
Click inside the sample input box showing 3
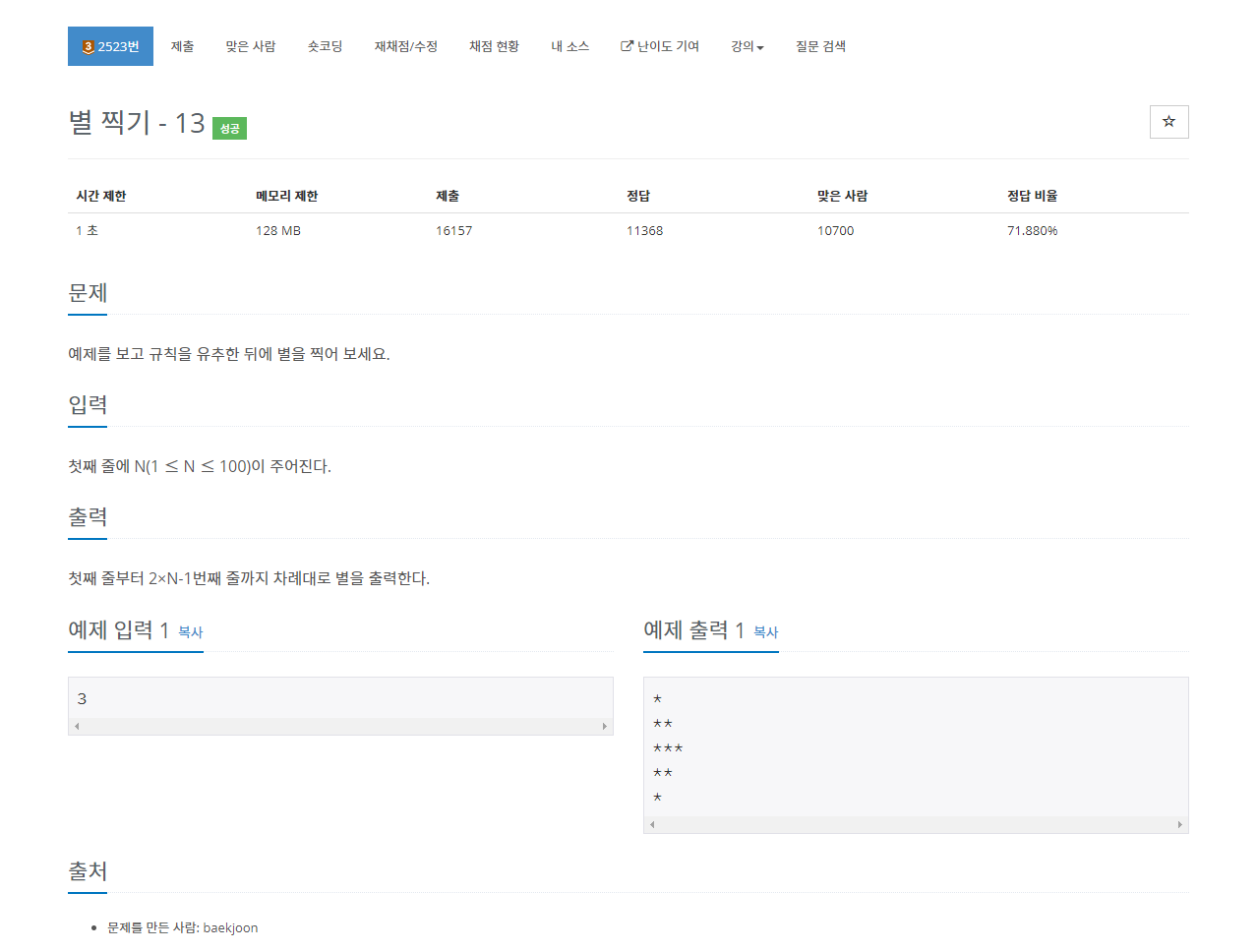click(x=339, y=696)
